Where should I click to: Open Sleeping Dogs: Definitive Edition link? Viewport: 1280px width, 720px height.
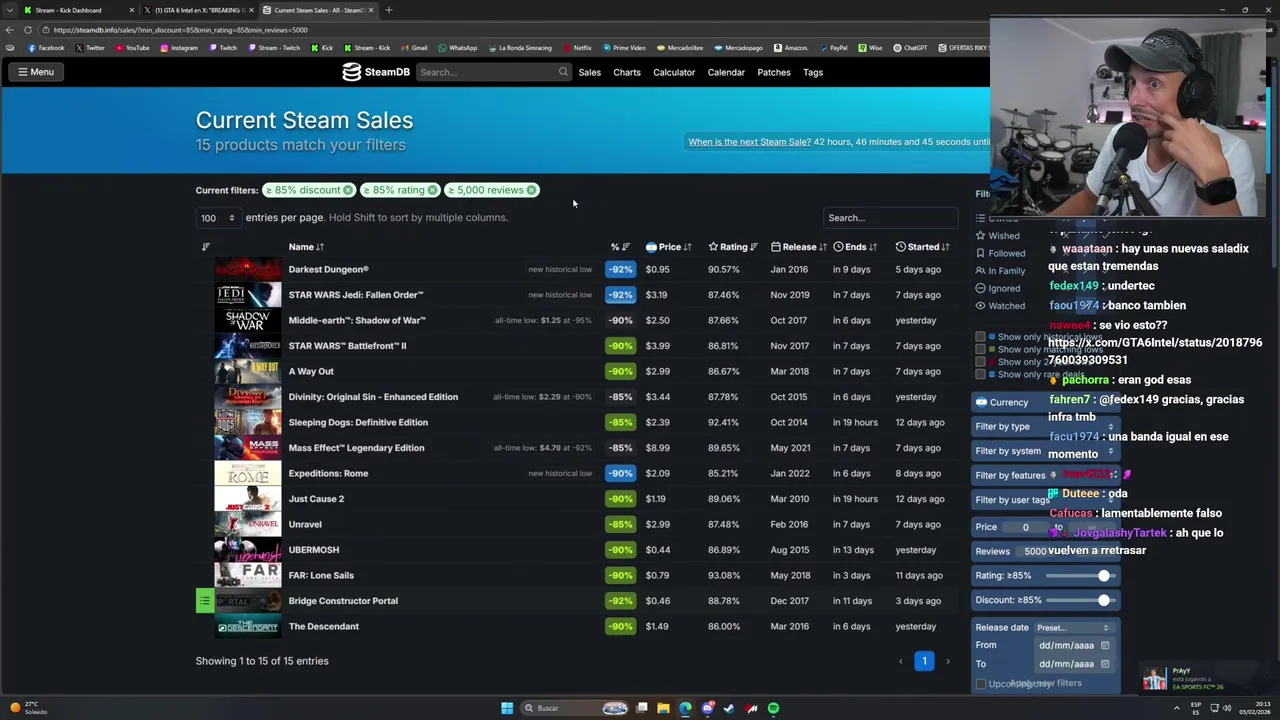[358, 422]
